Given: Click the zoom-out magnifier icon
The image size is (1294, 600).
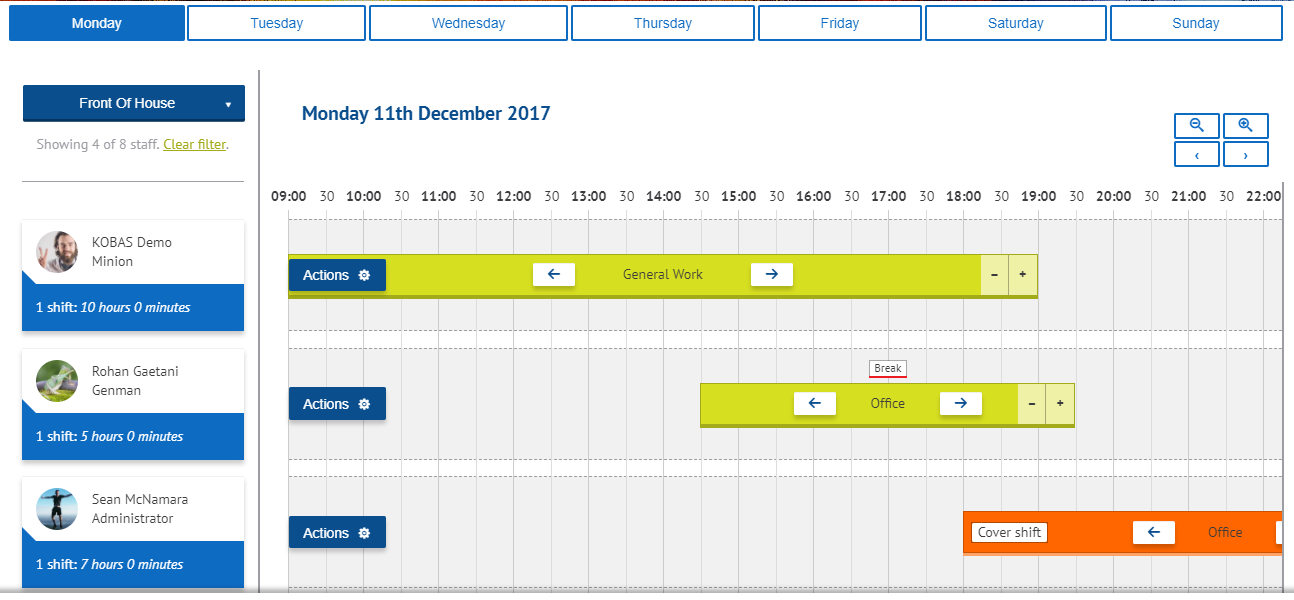Looking at the screenshot, I should [x=1196, y=125].
